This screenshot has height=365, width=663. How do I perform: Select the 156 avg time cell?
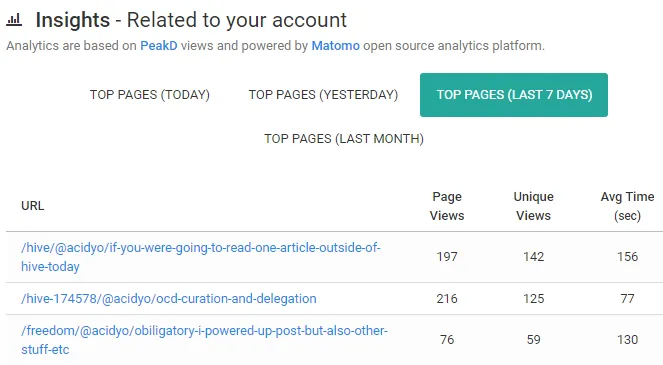click(627, 257)
